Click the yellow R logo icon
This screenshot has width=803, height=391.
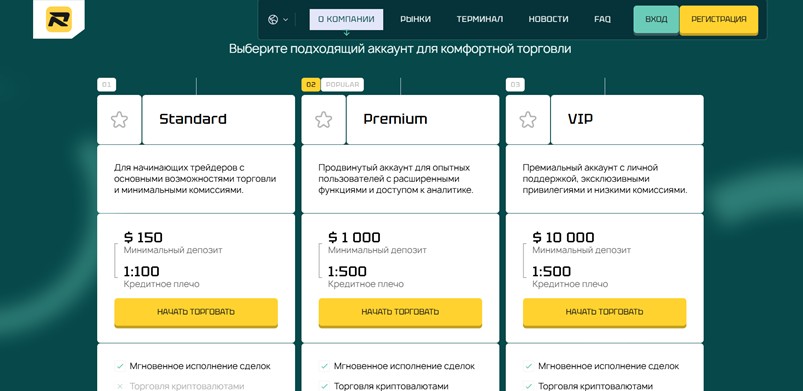click(x=59, y=19)
